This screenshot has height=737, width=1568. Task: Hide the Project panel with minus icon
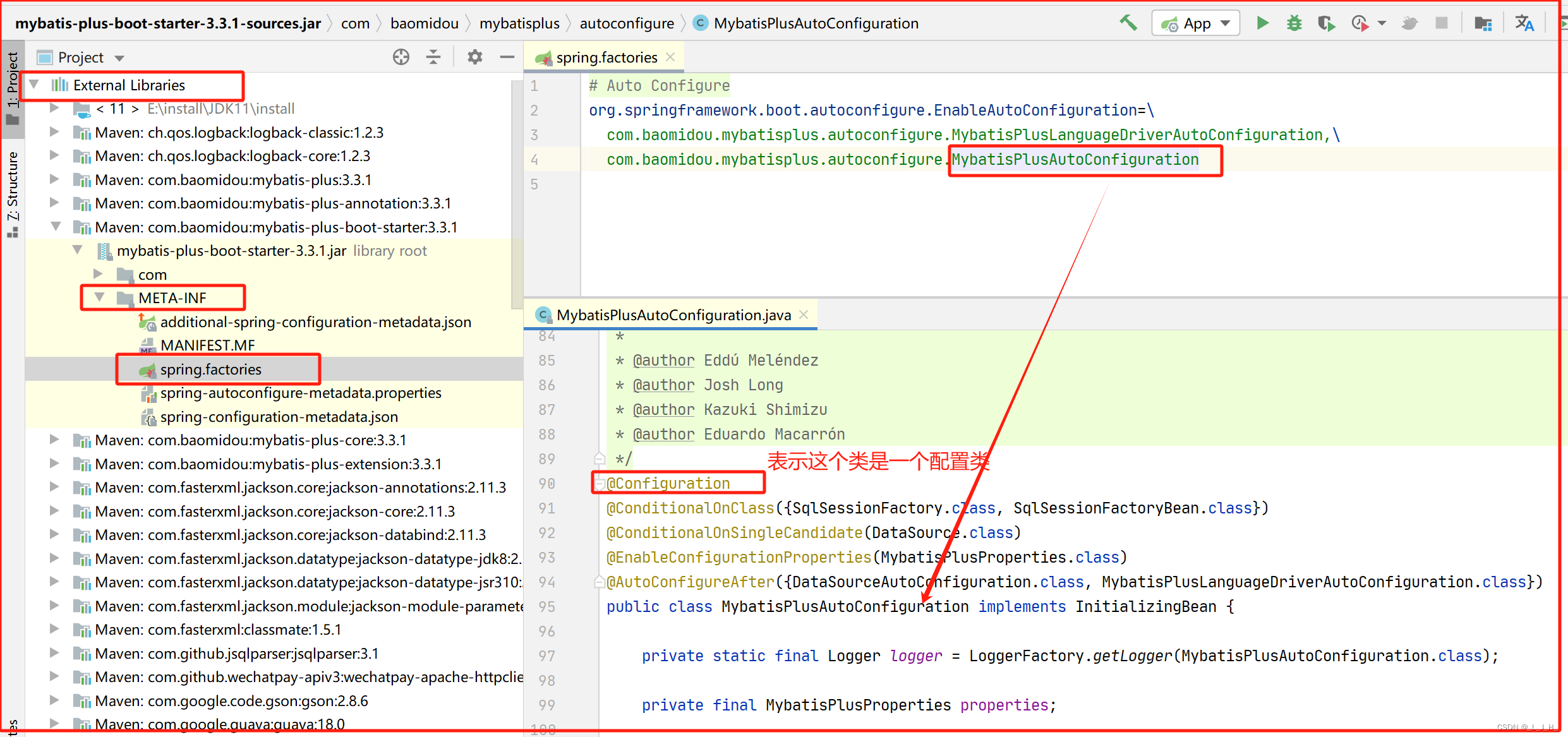tap(507, 57)
